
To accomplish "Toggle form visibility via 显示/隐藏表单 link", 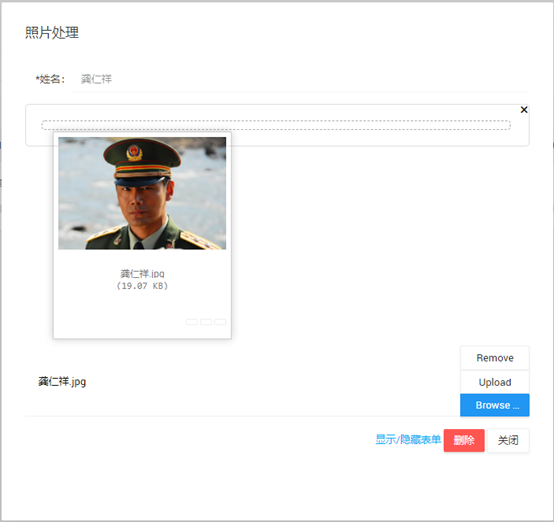I will [x=408, y=440].
